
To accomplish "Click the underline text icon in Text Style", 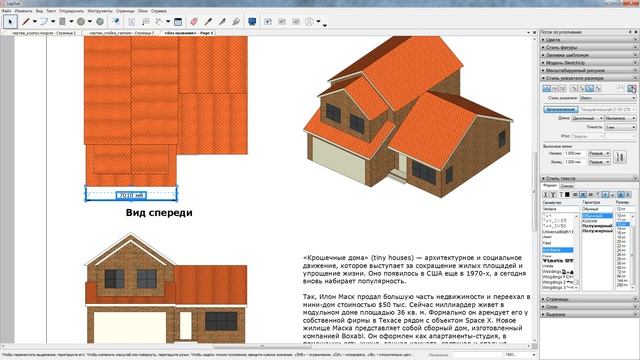I will point(553,195).
